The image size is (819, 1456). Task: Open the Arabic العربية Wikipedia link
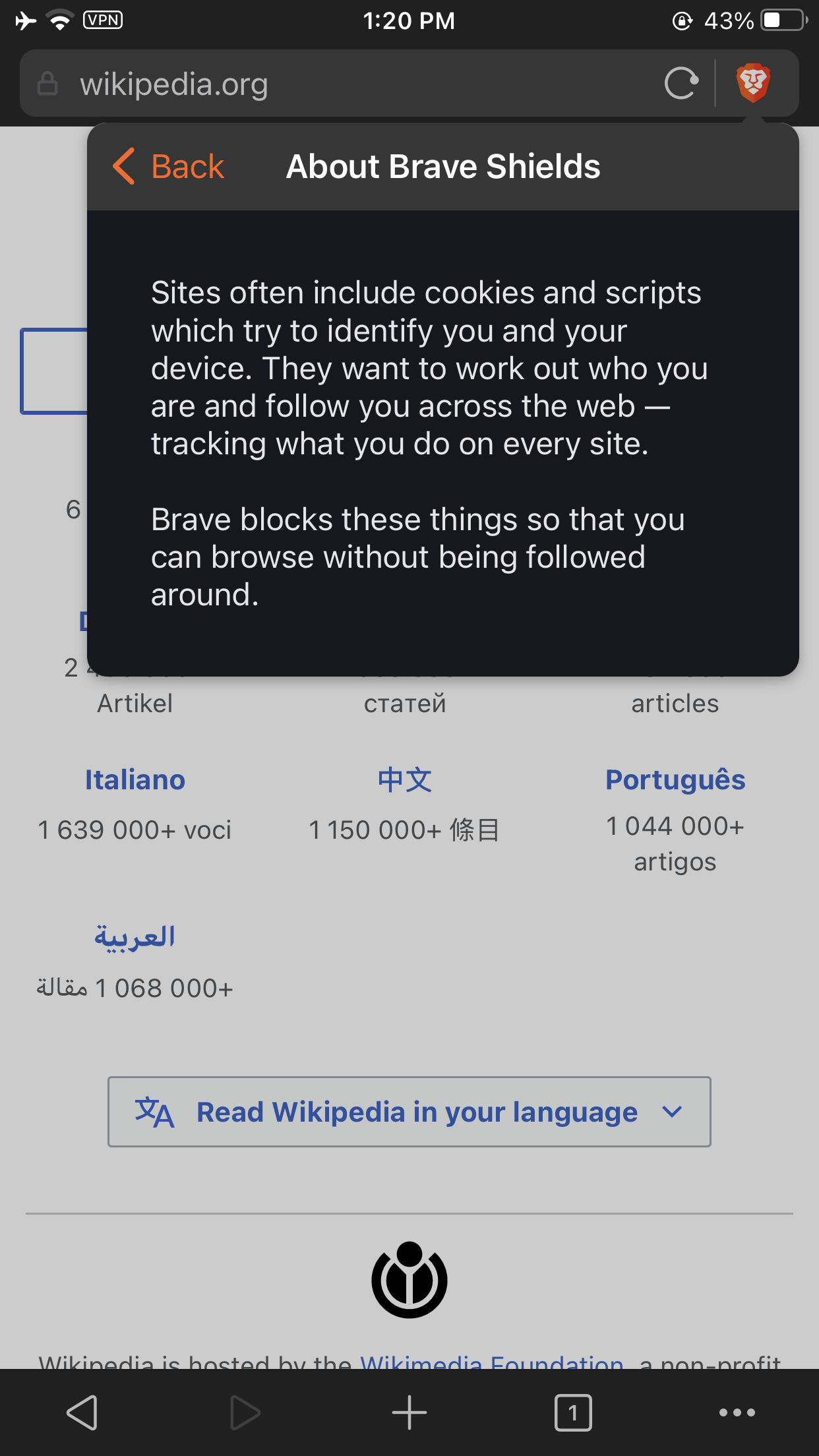point(135,936)
